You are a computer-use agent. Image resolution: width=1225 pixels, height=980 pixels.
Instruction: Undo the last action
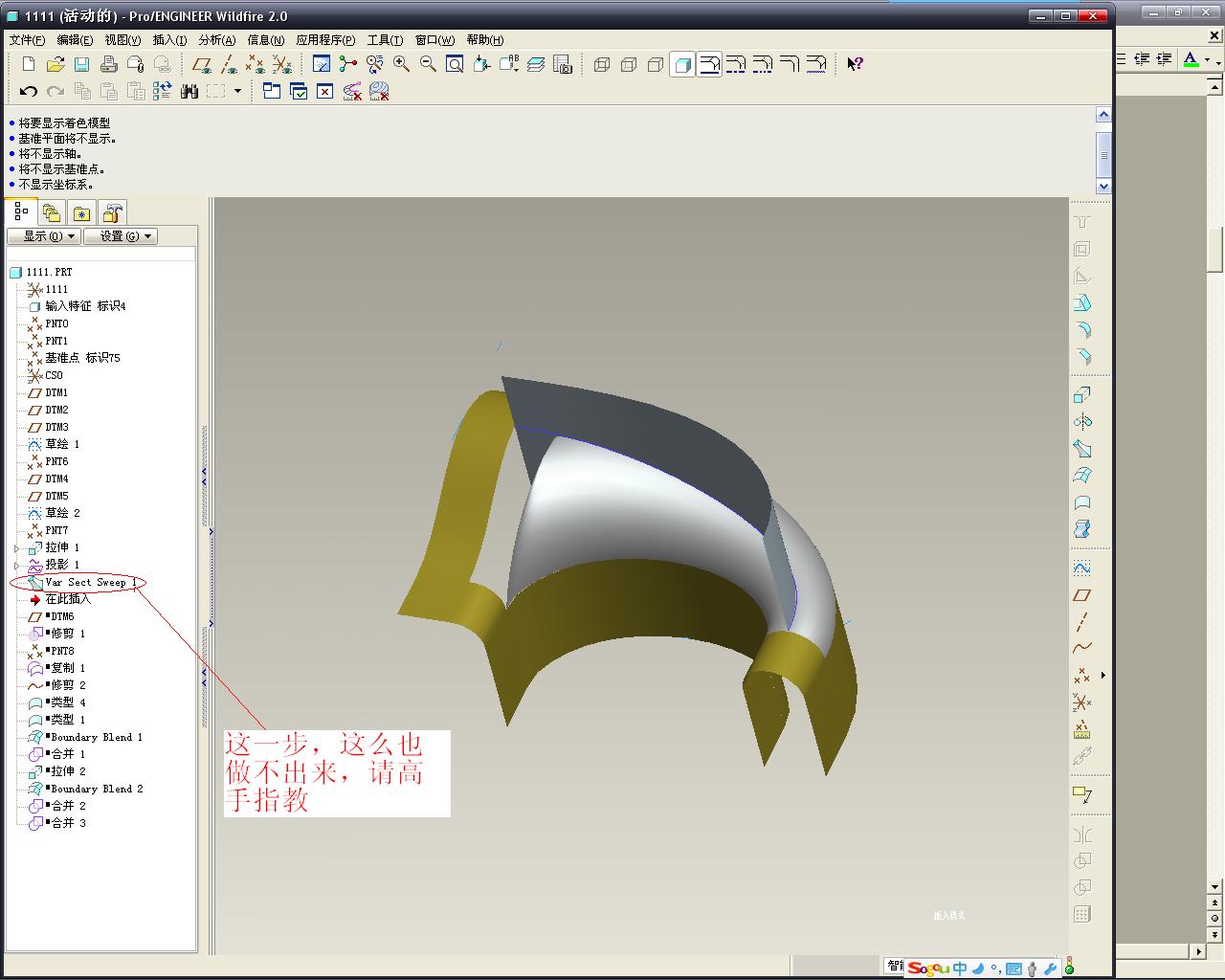29,91
